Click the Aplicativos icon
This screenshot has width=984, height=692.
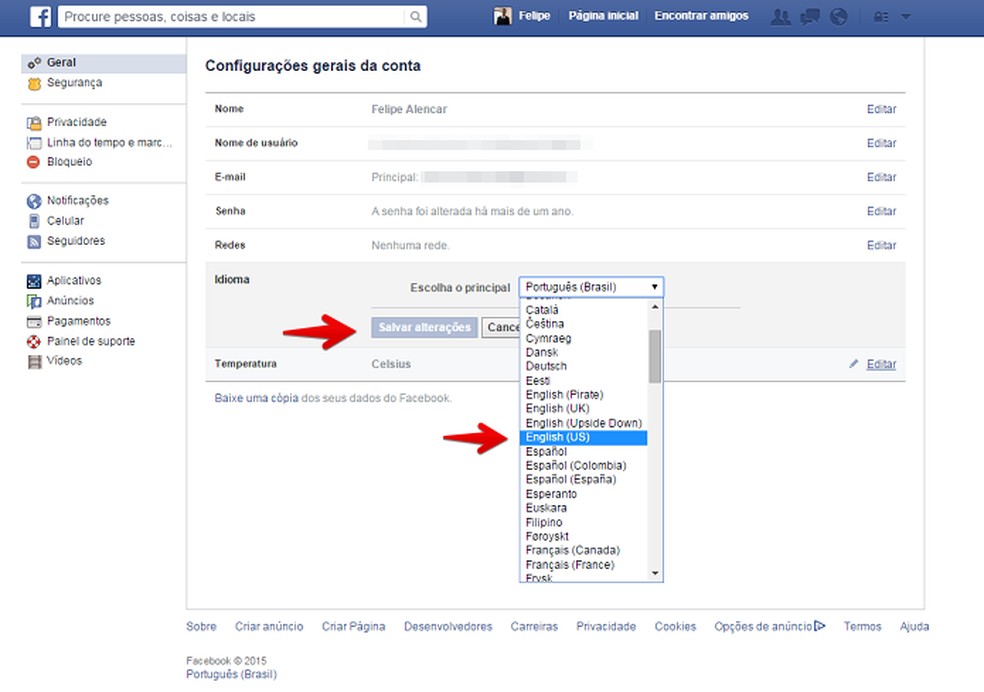34,281
